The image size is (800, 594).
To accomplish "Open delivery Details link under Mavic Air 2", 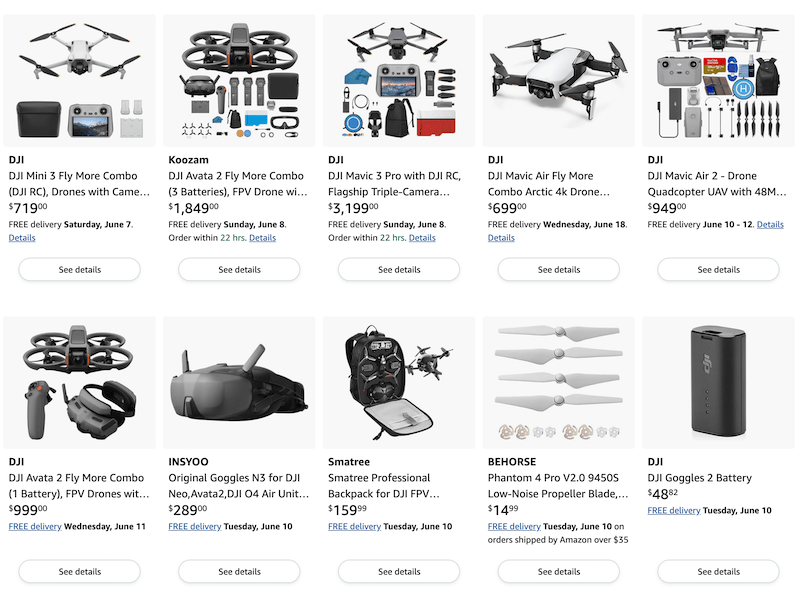I will [x=770, y=225].
